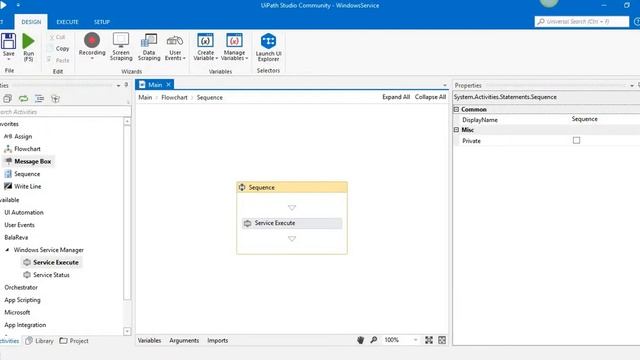Expand User Events category in activities
The height and width of the screenshot is (360, 640).
pos(19,225)
